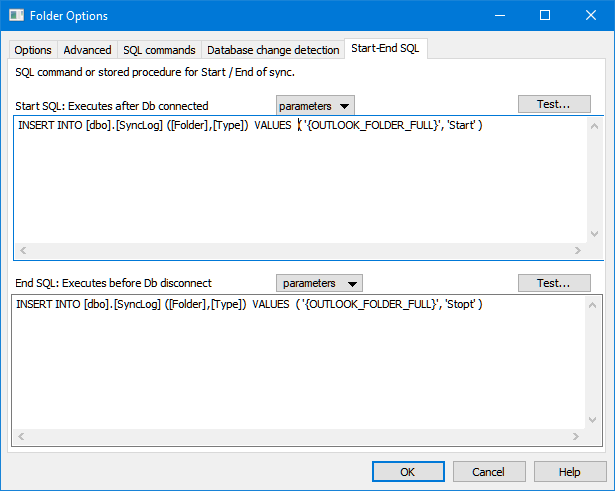Go to the SQL commands tab
615x491 pixels.
pos(159,50)
